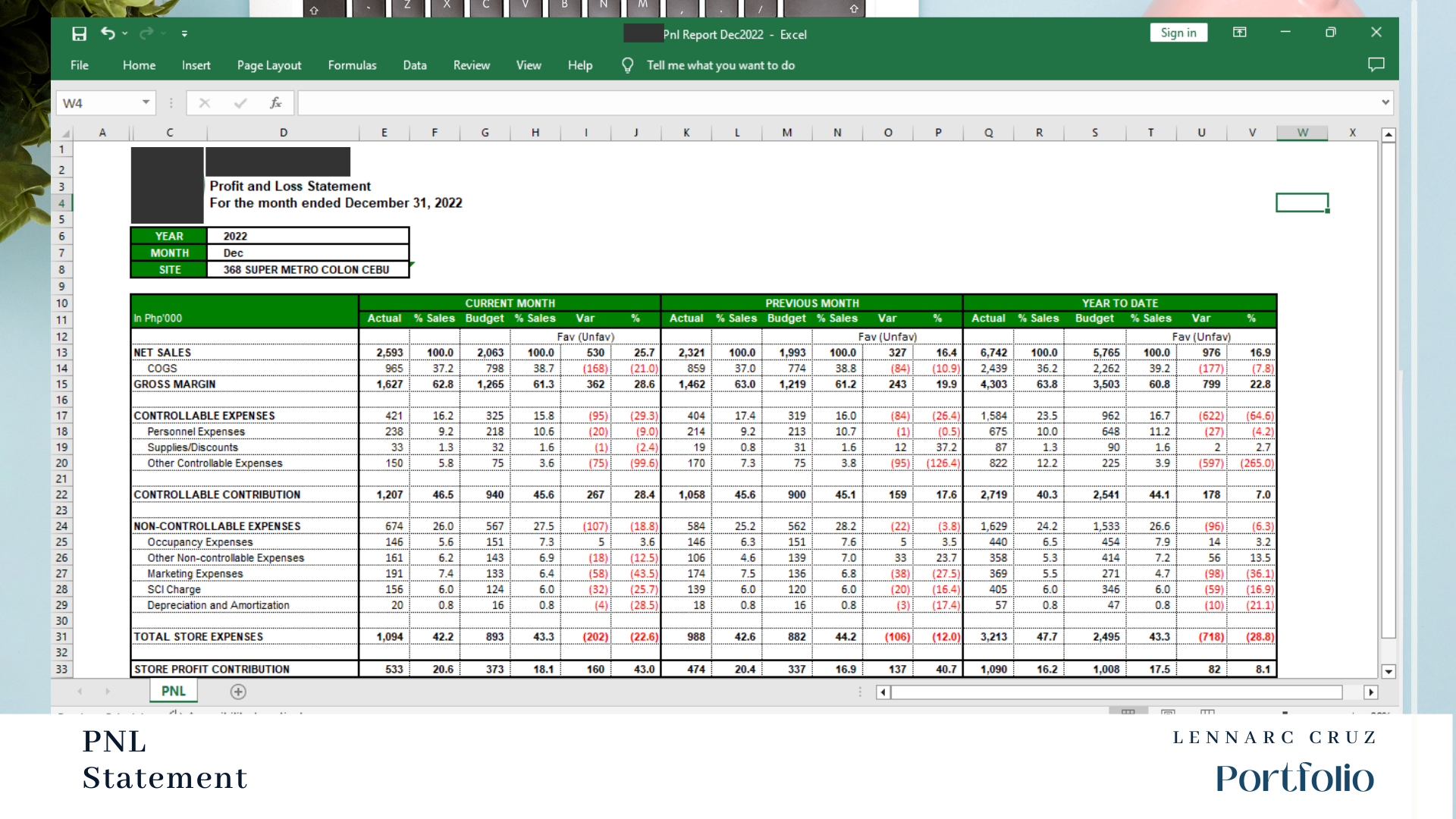The height and width of the screenshot is (819, 1456).
Task: Open Undo history dropdown arrow
Action: click(x=125, y=33)
